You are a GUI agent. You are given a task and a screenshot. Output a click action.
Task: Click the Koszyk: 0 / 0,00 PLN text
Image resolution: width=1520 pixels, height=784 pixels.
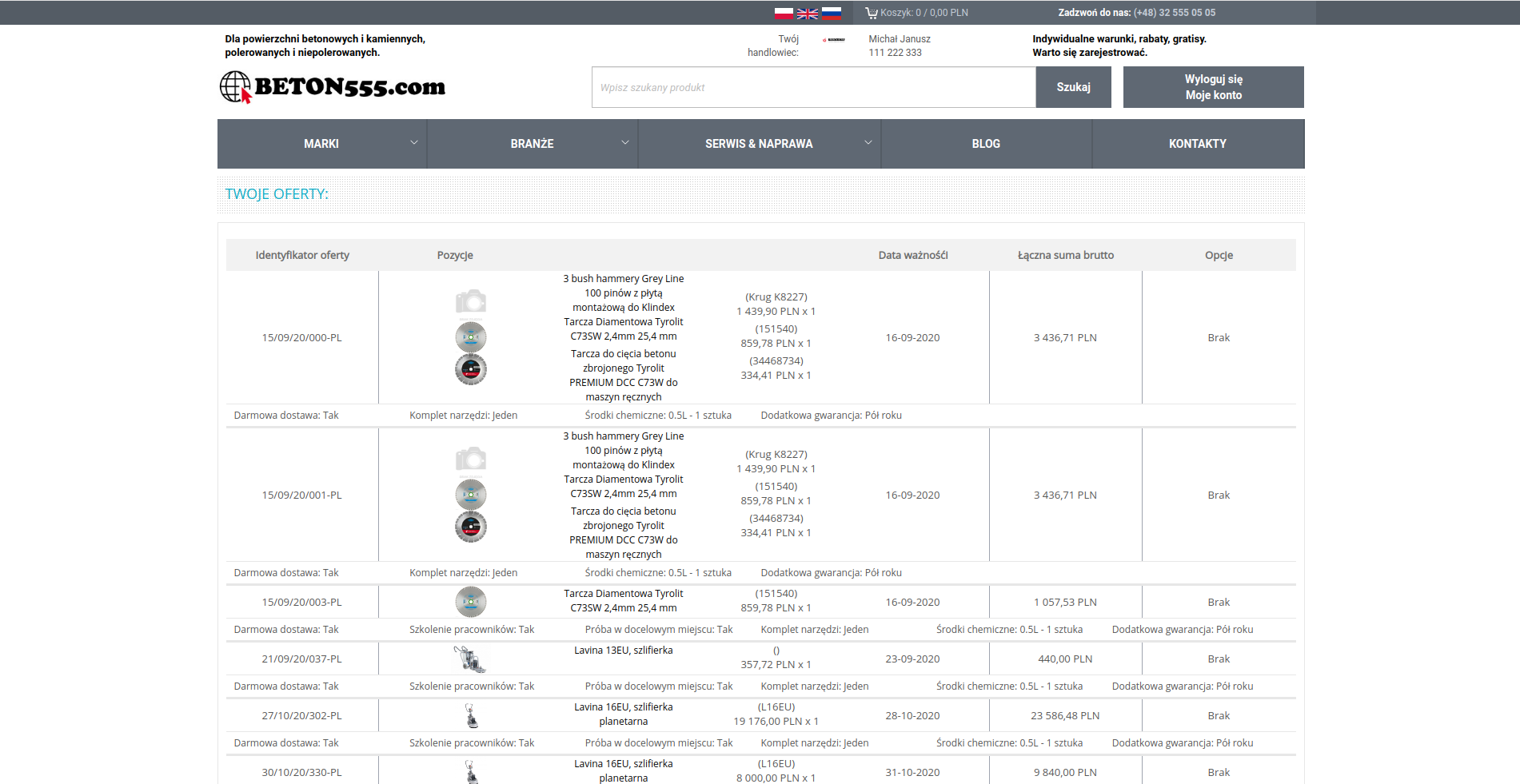[924, 13]
